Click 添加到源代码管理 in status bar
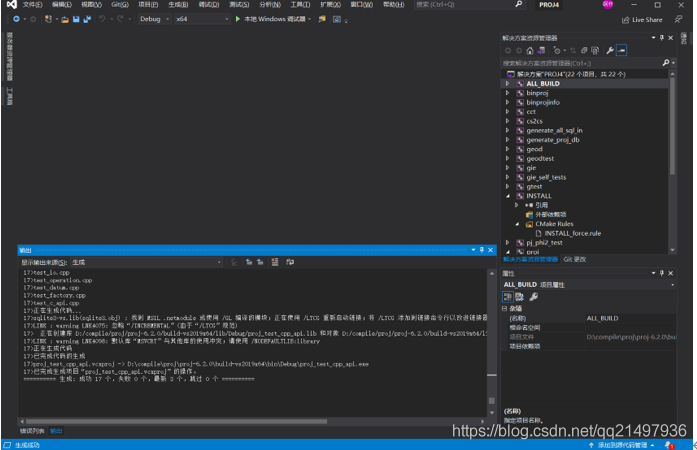697x450 pixels. coord(621,445)
